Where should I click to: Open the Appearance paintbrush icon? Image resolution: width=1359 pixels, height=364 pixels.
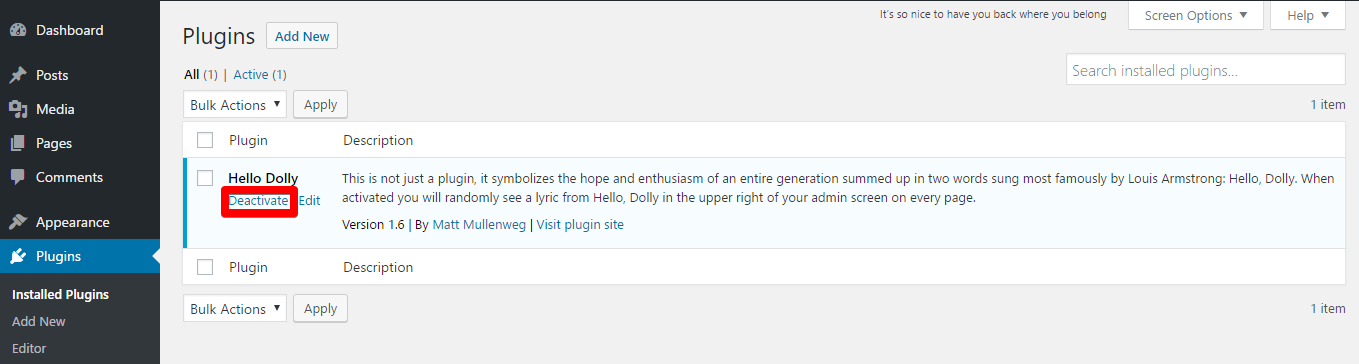[18, 222]
